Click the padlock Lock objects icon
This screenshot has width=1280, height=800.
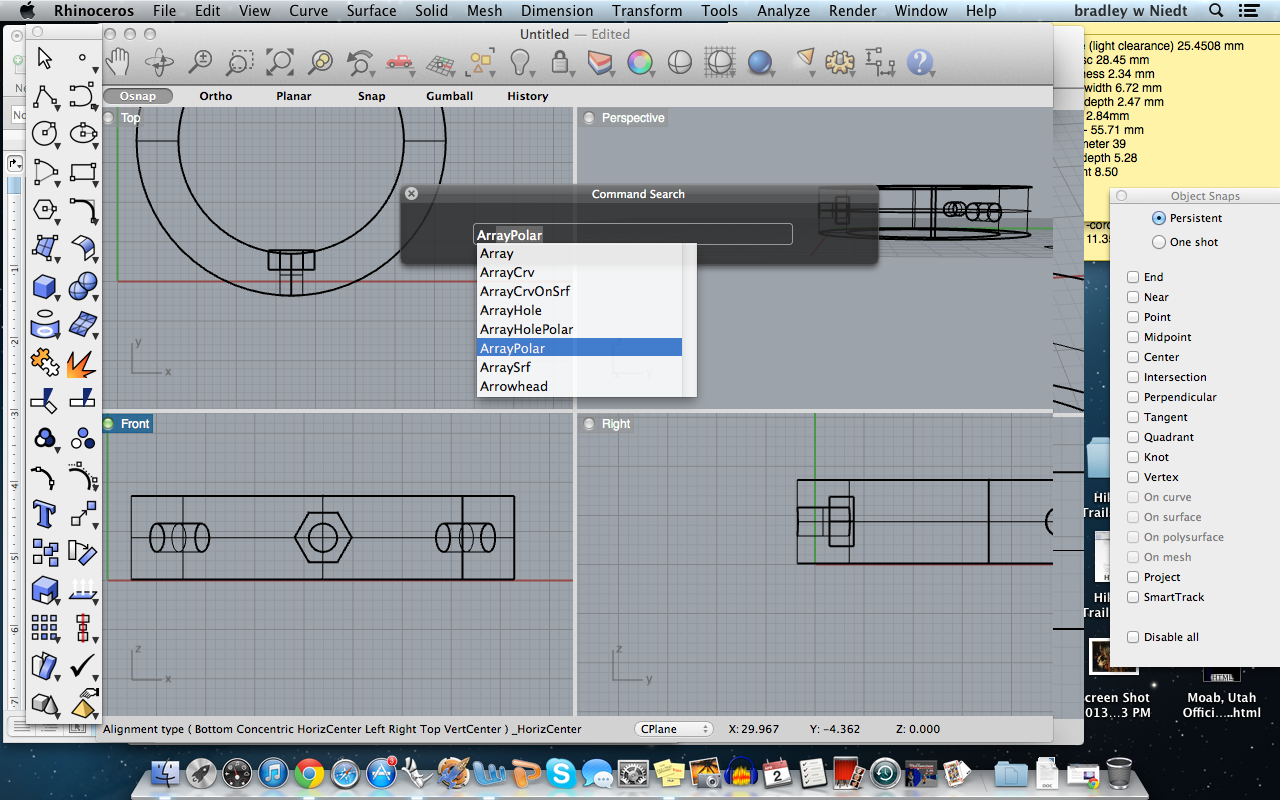560,62
